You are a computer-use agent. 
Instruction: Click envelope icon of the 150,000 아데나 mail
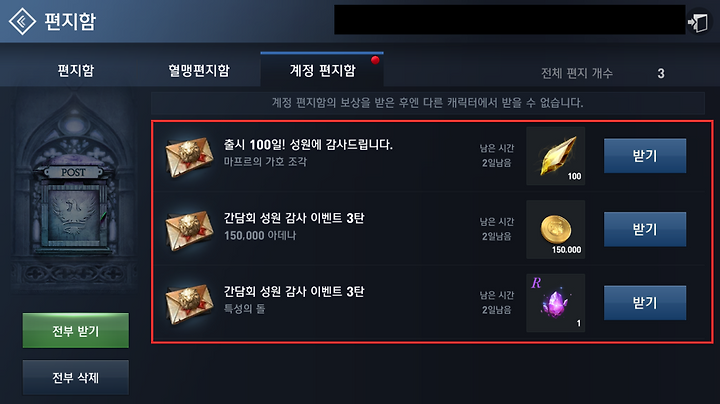point(189,230)
